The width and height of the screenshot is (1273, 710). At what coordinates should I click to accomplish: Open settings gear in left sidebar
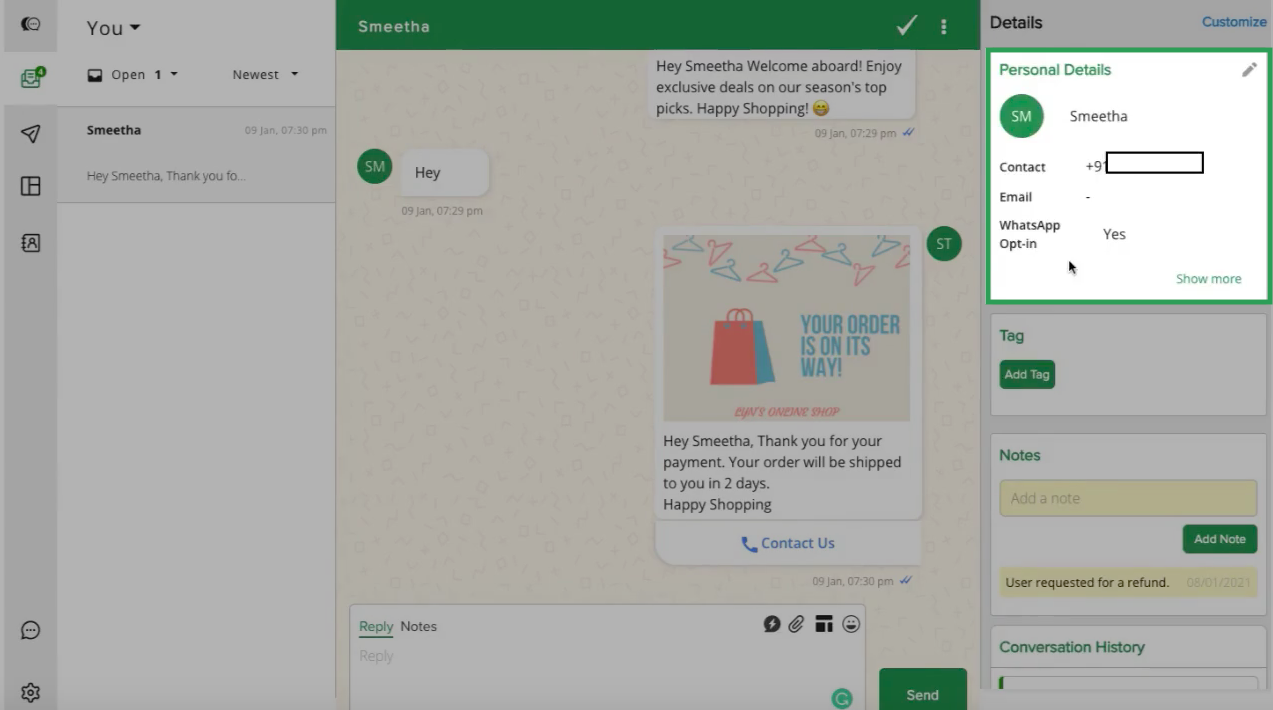pyautogui.click(x=31, y=692)
